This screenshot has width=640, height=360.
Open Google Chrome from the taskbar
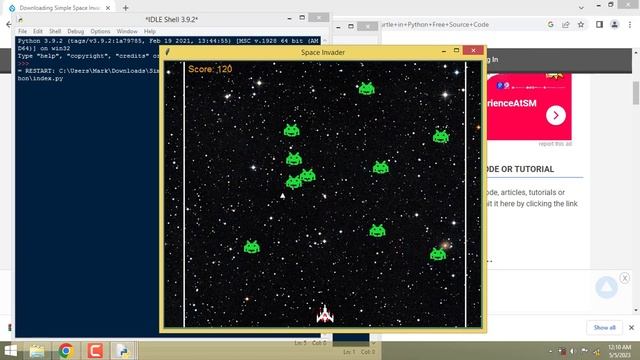(x=66, y=351)
